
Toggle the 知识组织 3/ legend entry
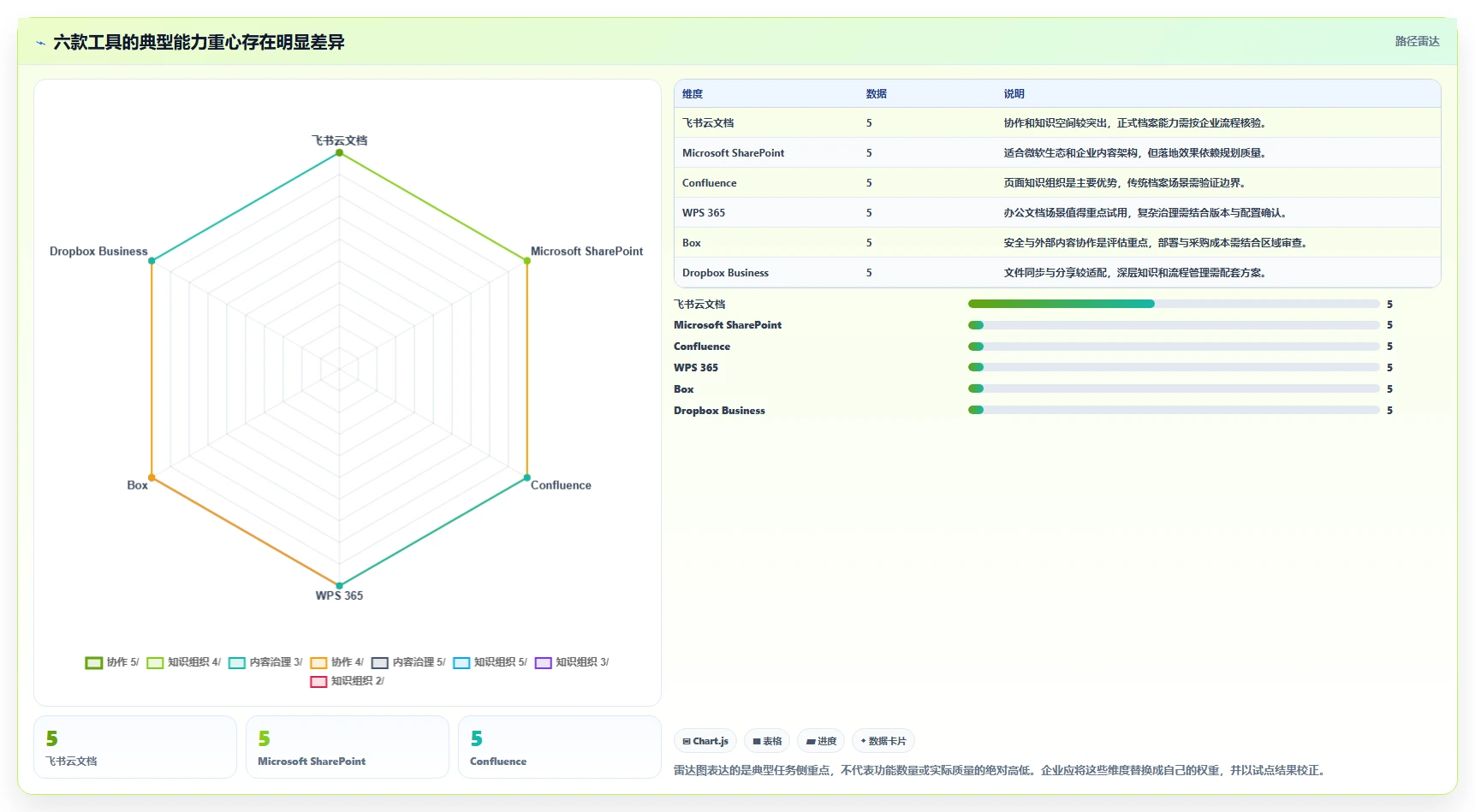(572, 662)
